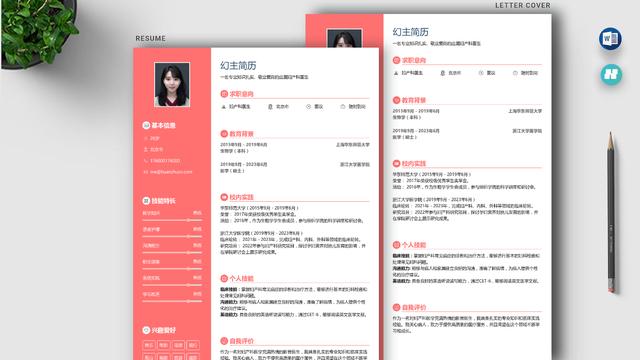Image resolution: width=640 pixels, height=360 pixels.
Task: Click the 技能特长 section icon in sidebar
Action: (146, 201)
